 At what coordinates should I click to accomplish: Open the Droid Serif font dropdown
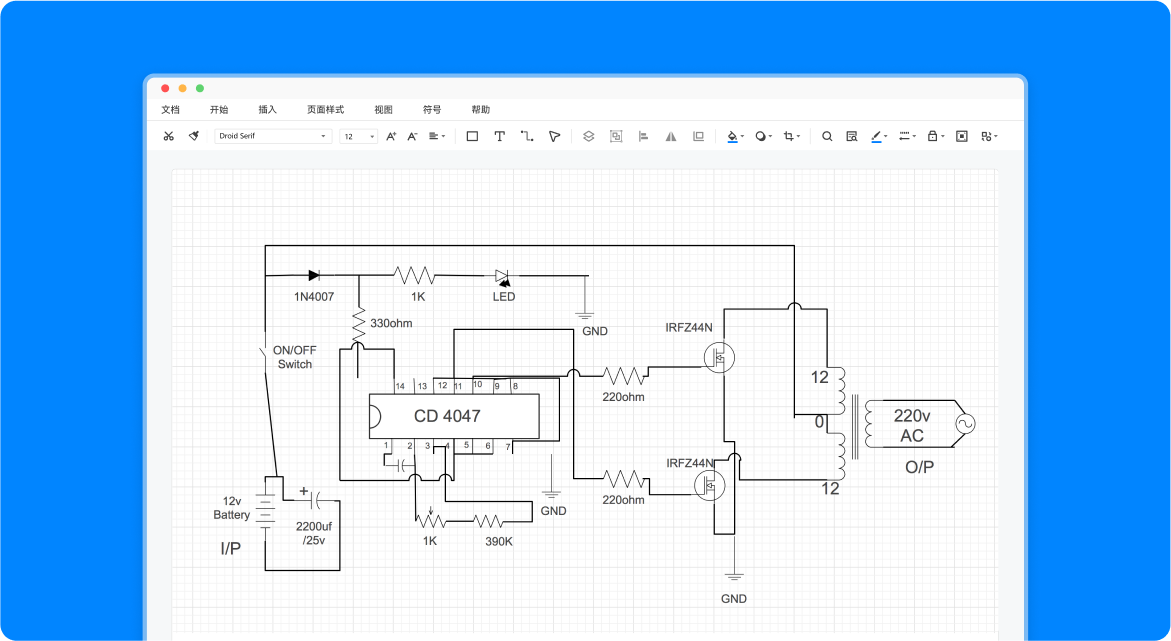273,136
